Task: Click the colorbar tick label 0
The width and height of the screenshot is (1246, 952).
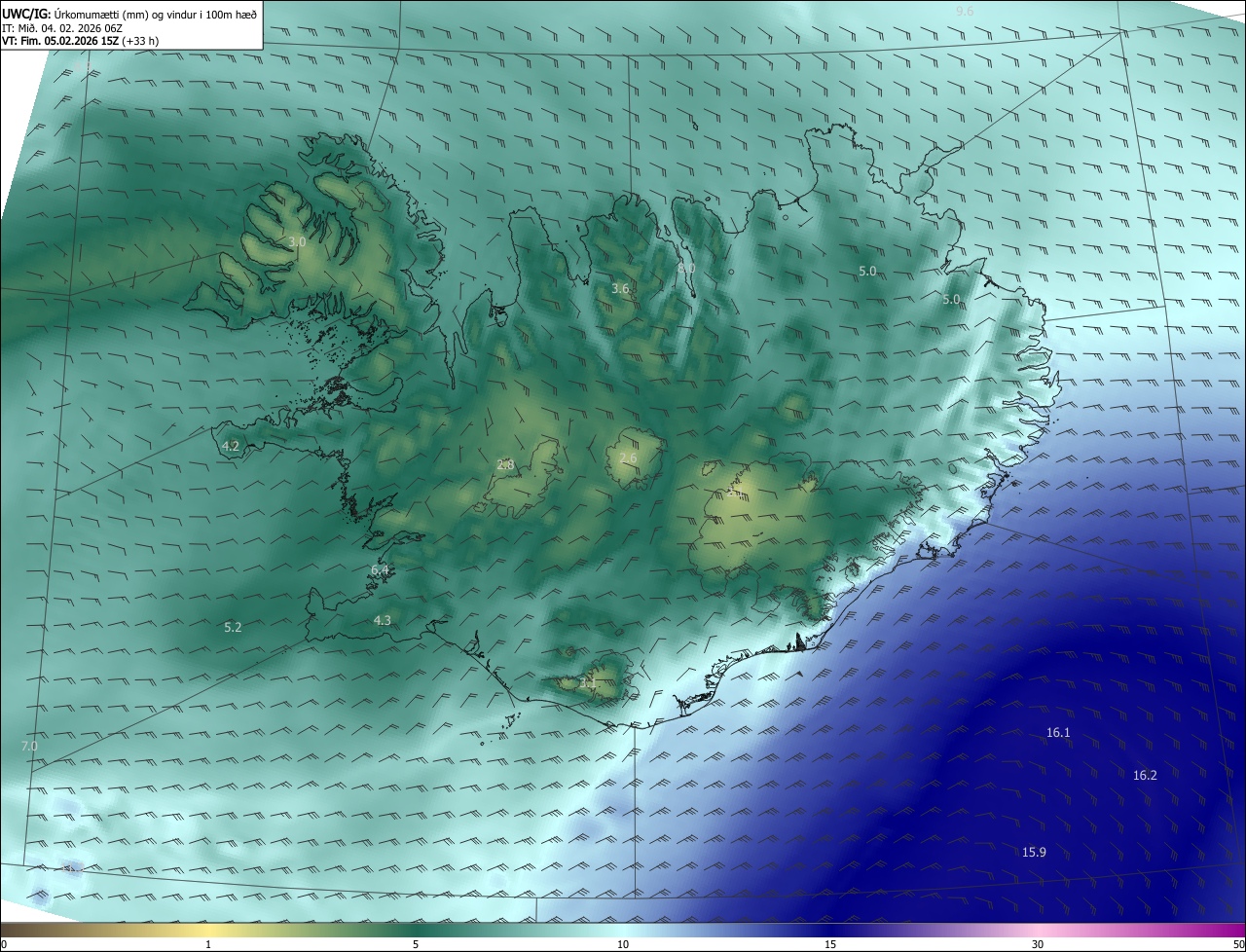Action: pyautogui.click(x=4, y=944)
